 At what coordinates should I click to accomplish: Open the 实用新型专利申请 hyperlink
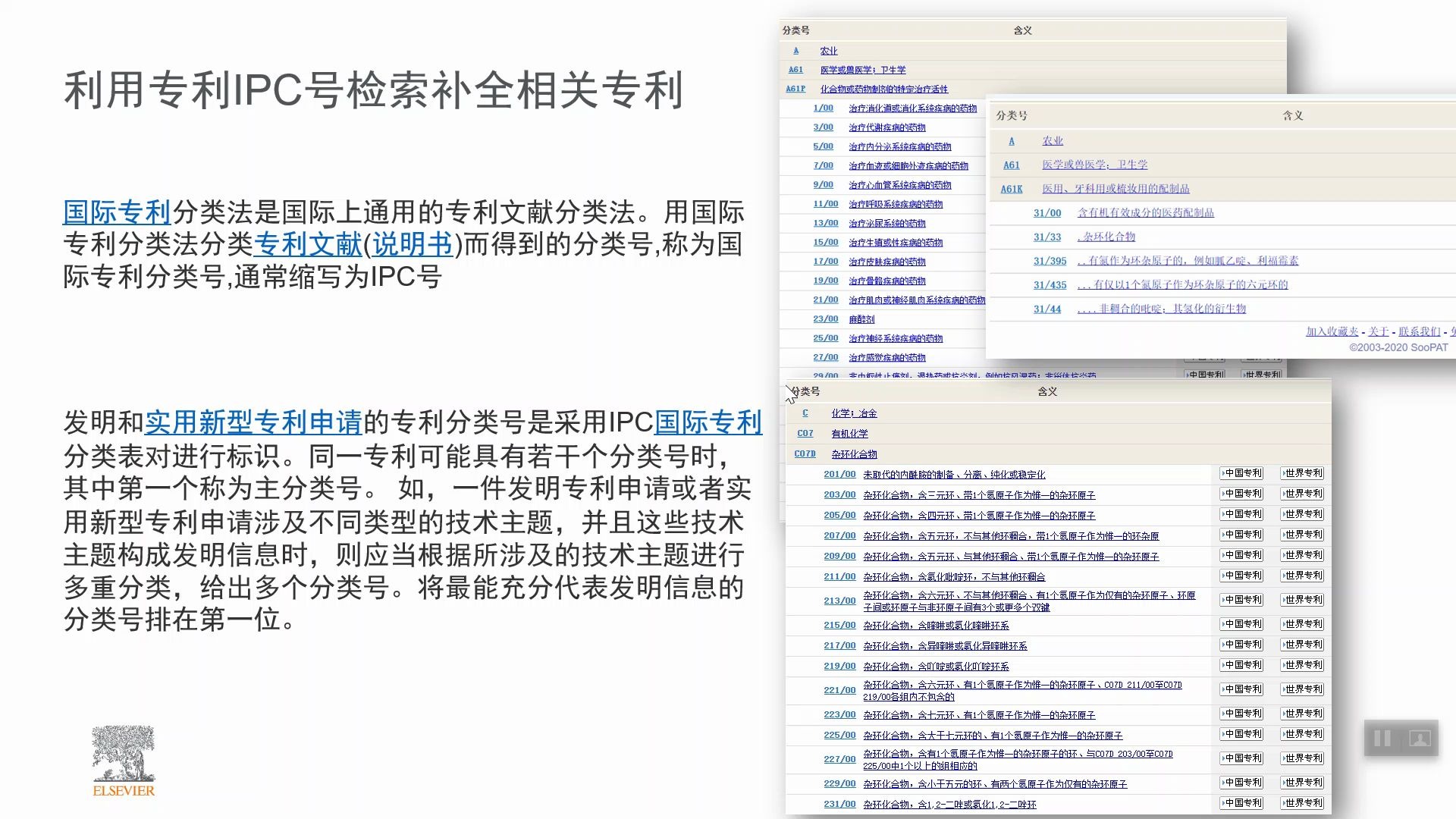[253, 422]
